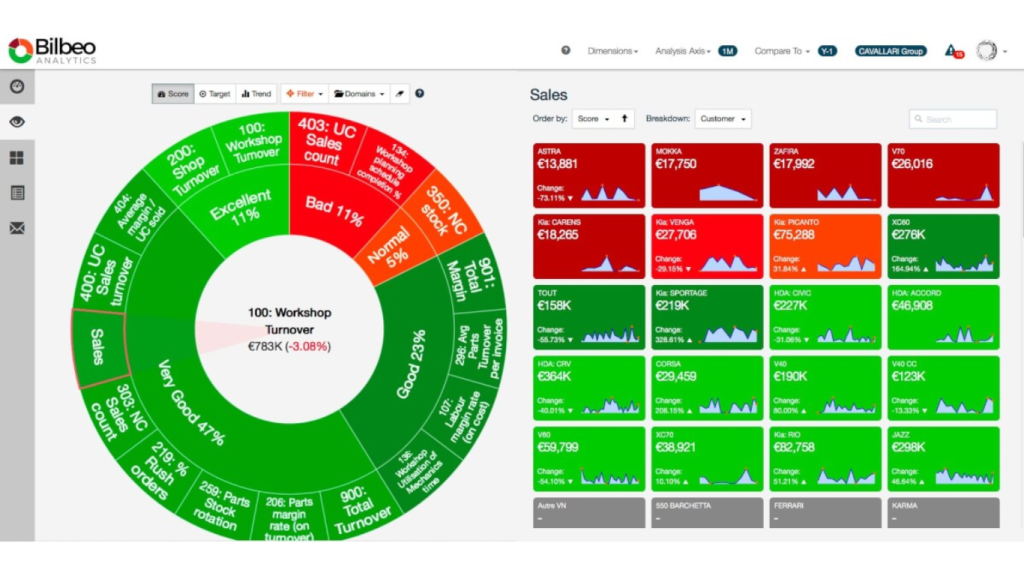
Task: Click the red 'Bad 11%' chart segment
Action: pos(333,205)
